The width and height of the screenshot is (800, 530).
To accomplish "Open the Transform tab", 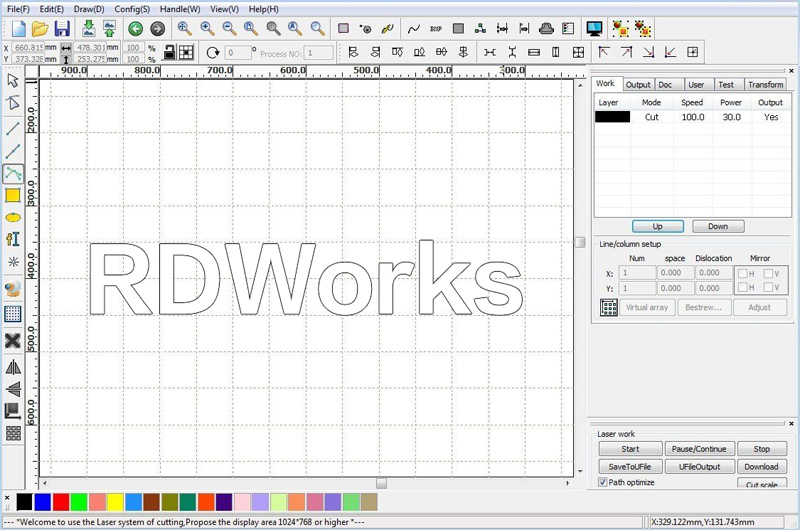I will click(765, 85).
